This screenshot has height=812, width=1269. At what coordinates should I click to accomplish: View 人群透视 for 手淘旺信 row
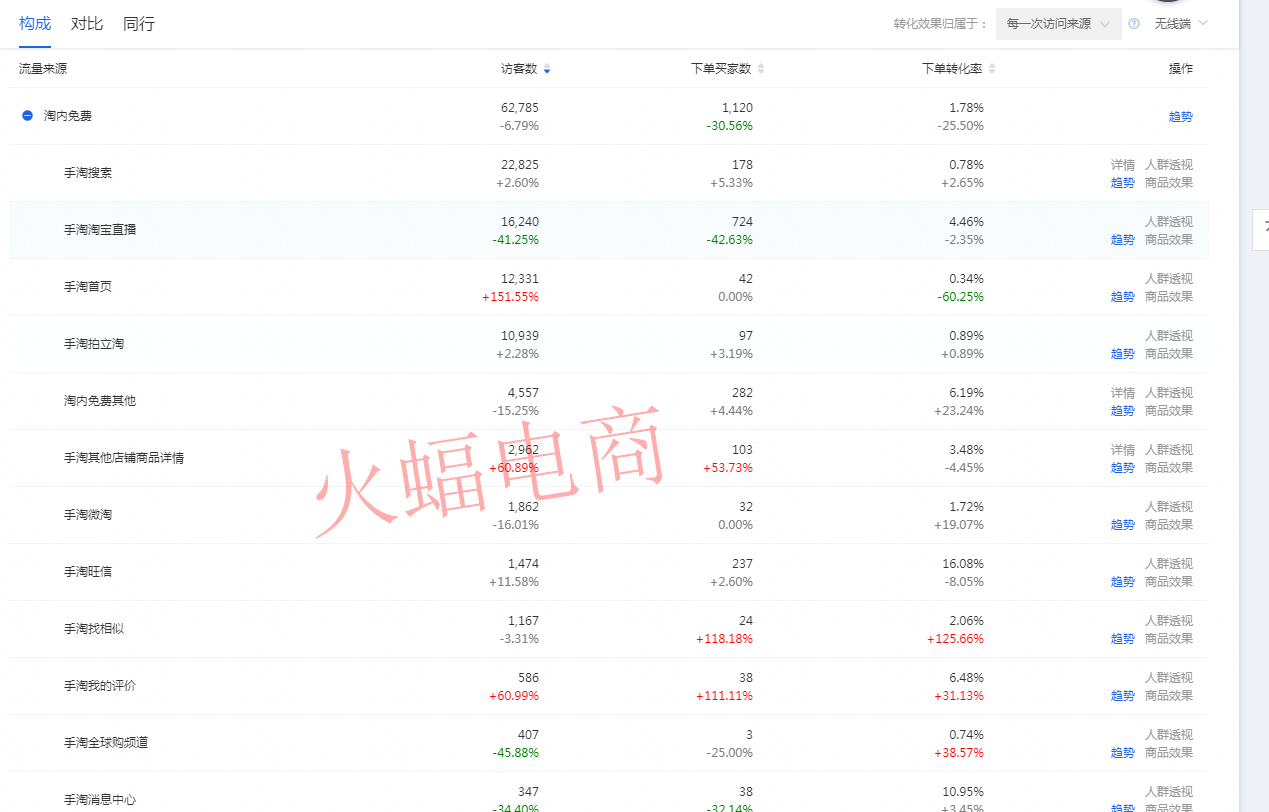click(x=1168, y=564)
